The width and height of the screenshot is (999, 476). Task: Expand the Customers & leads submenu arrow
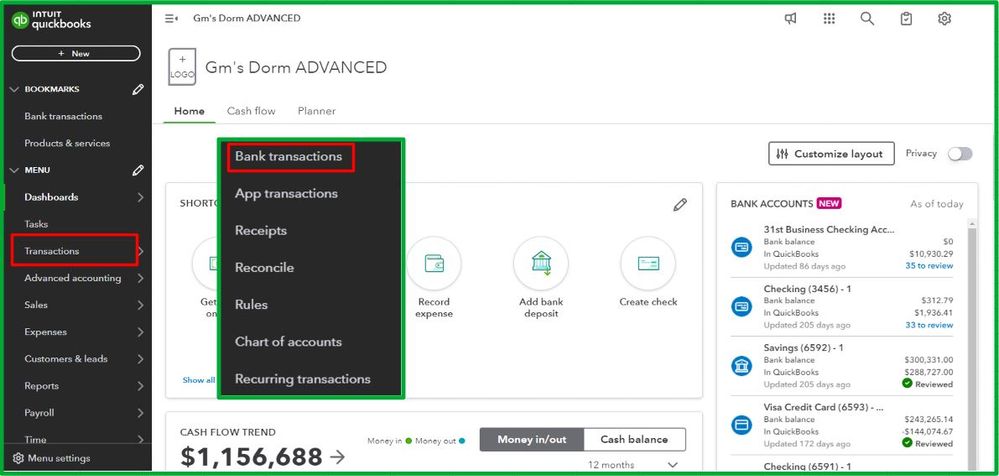coord(140,359)
